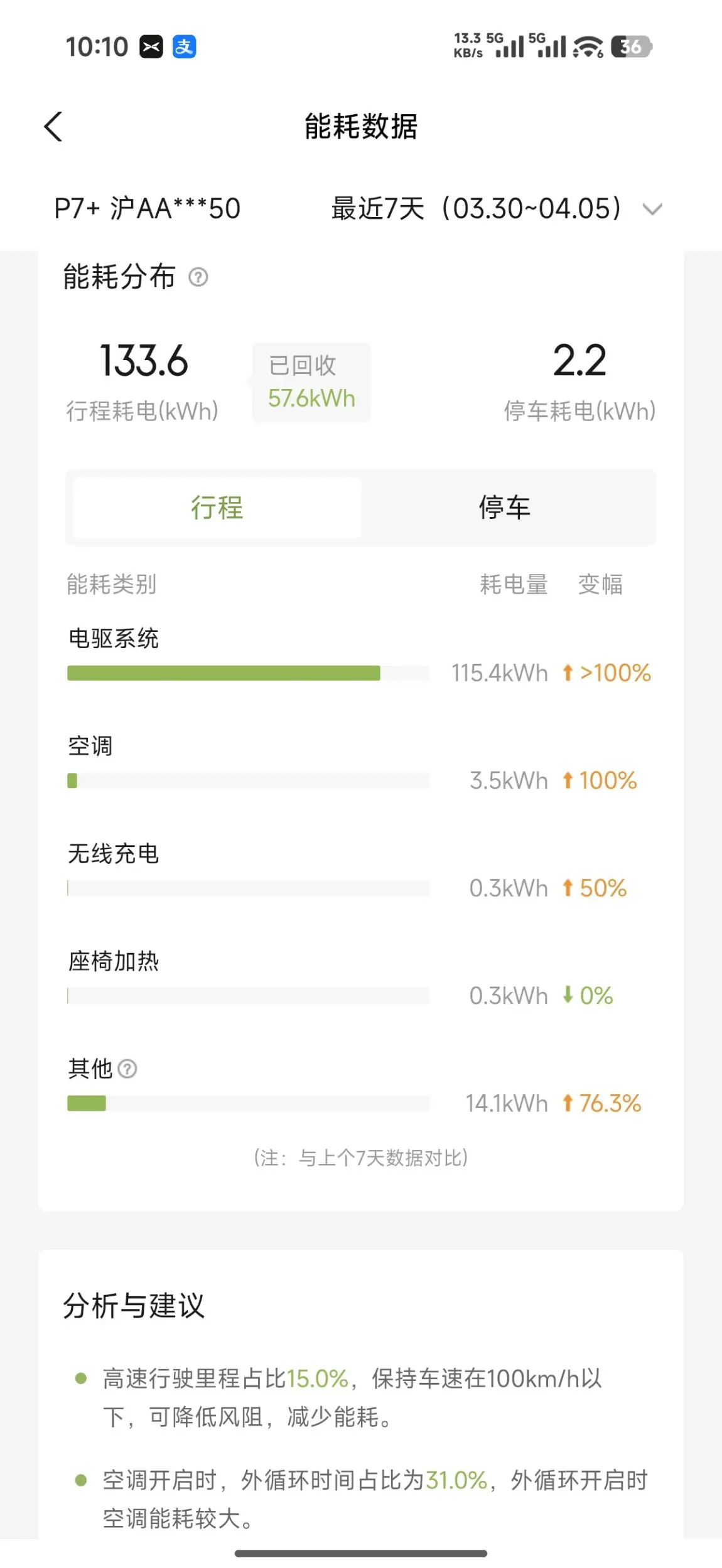Tap the battery indicator in status bar
The width and height of the screenshot is (722, 1568).
[x=631, y=46]
